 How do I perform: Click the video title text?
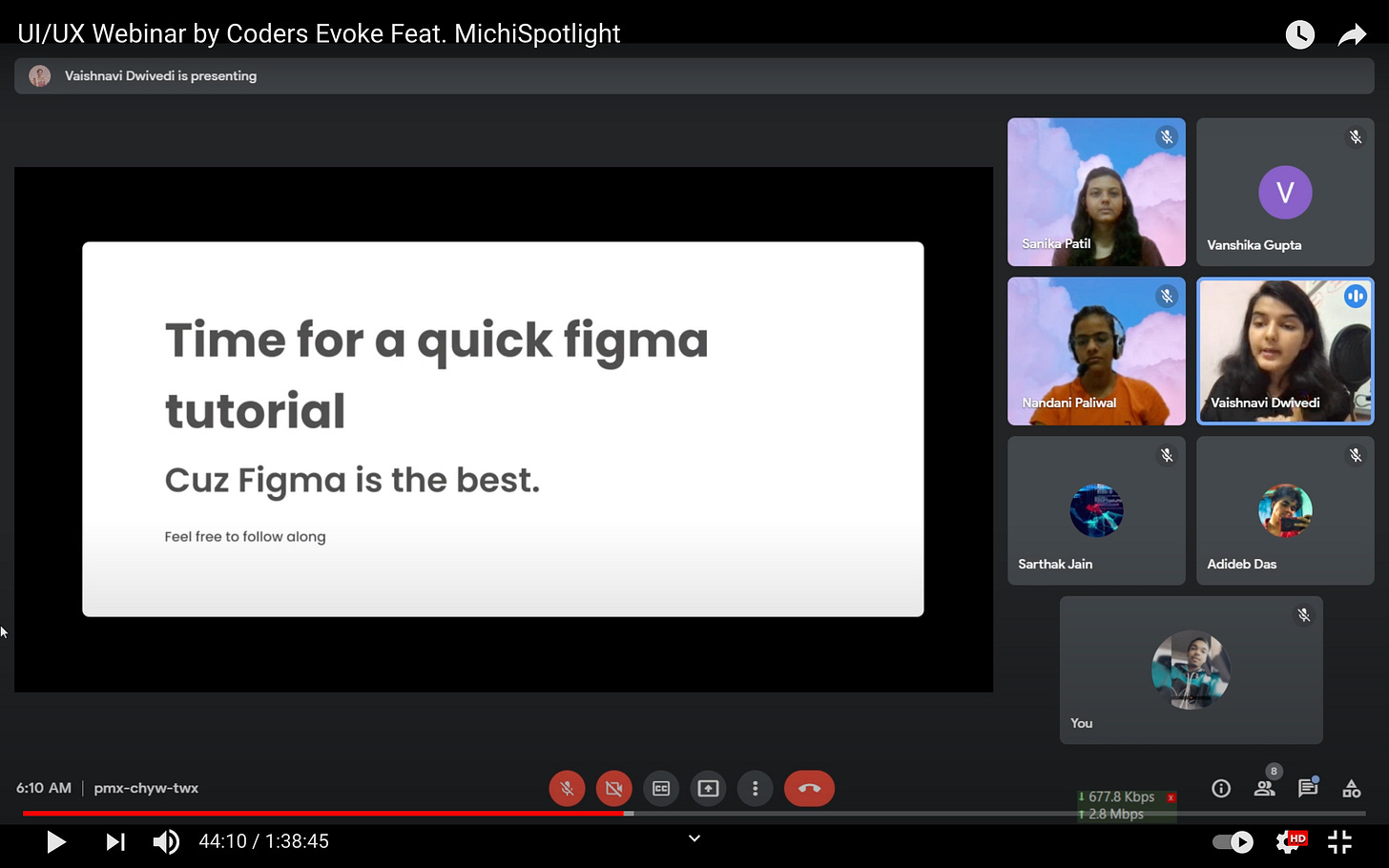319,34
